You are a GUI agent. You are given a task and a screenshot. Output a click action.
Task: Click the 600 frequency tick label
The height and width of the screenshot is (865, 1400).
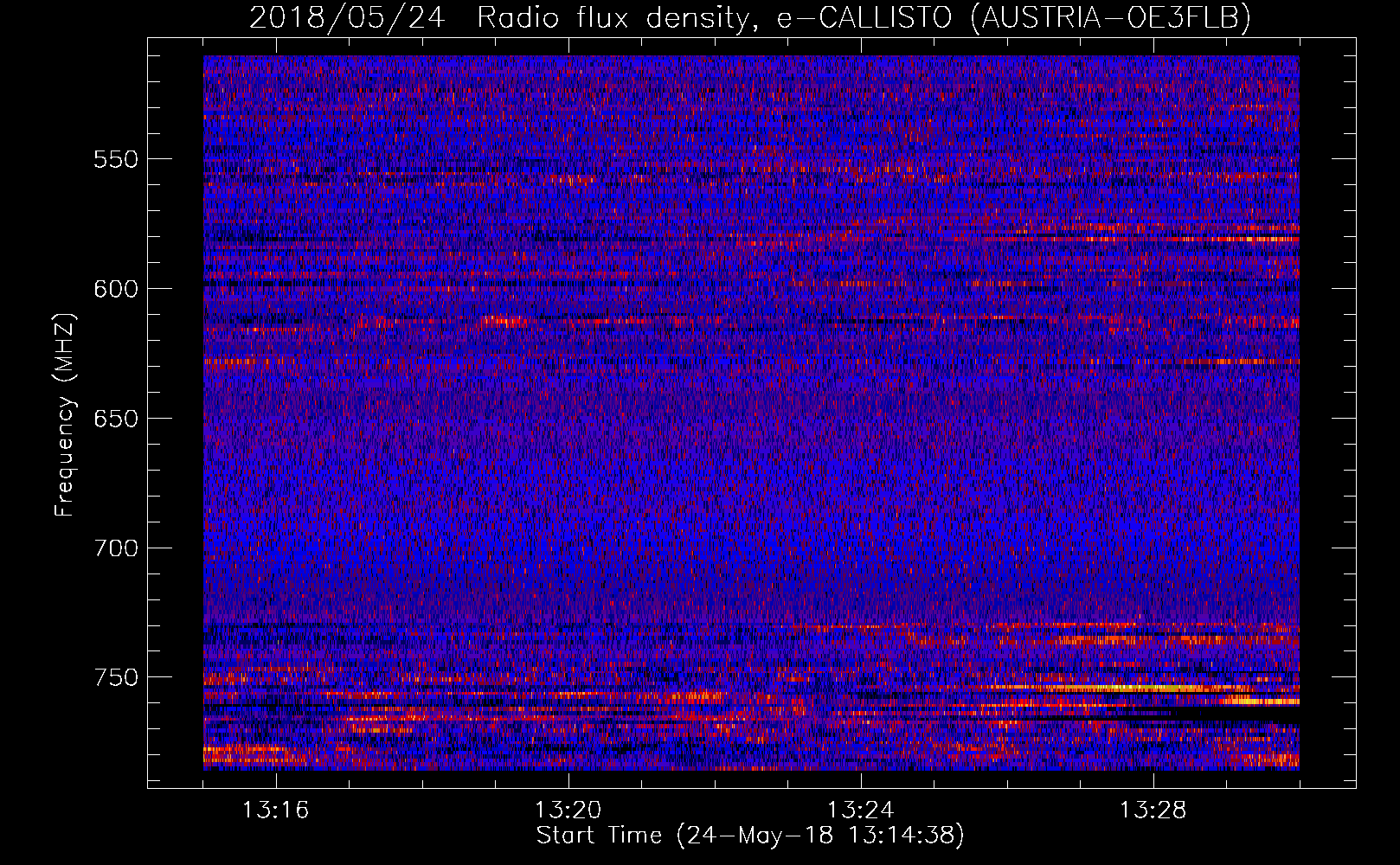coord(116,289)
